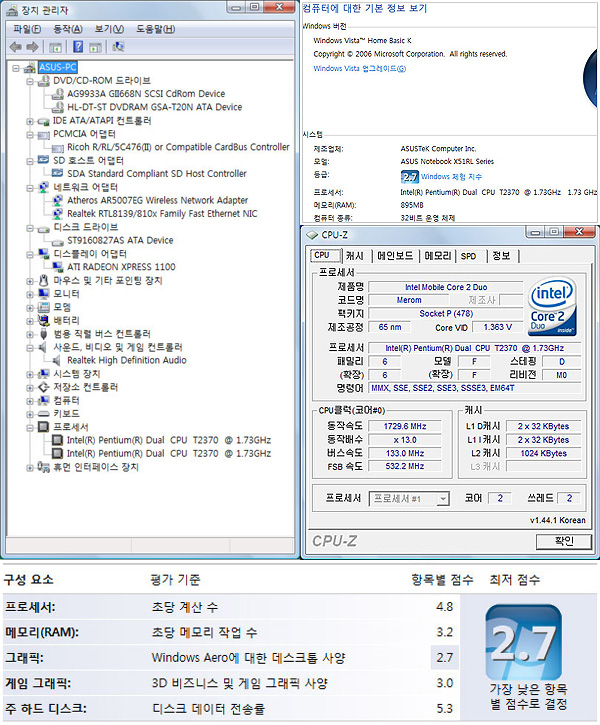This screenshot has width=600, height=725.
Task: Open the 파일(F) menu
Action: pyautogui.click(x=27, y=29)
